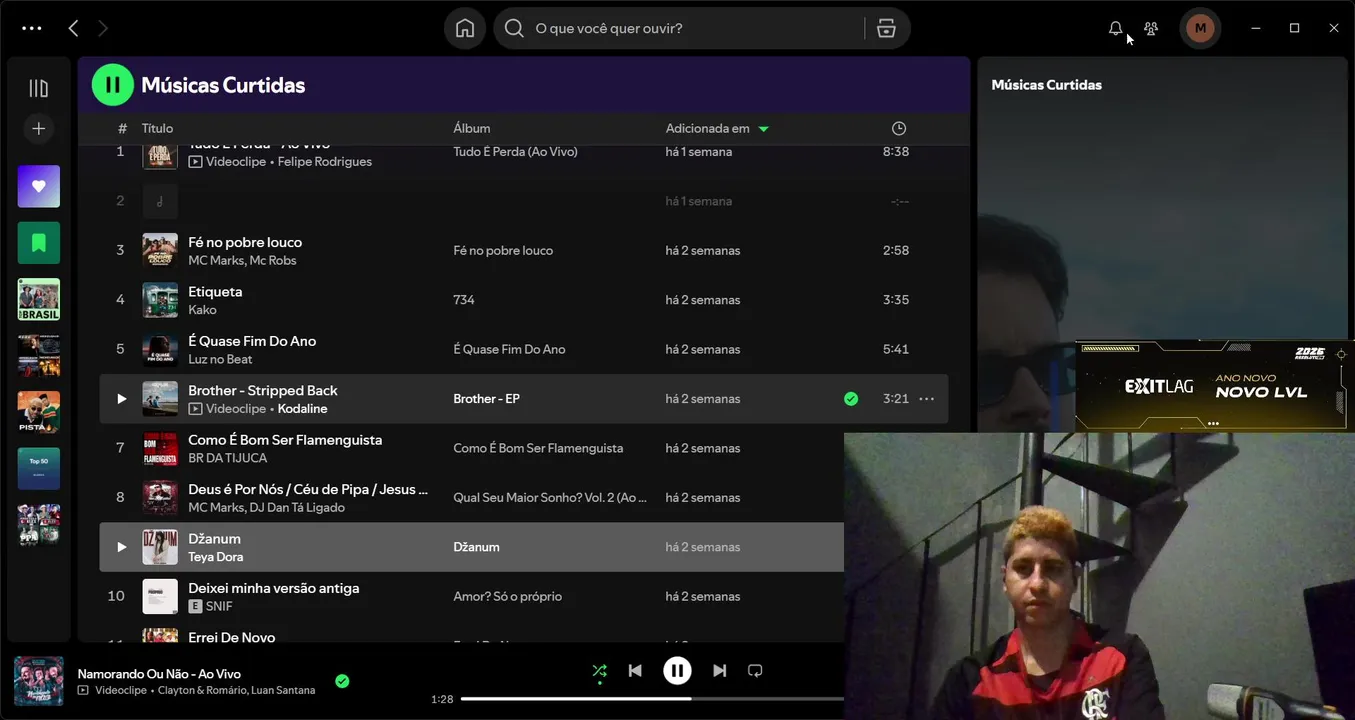This screenshot has height=720, width=1355.
Task: Go back with the left arrow
Action: (x=73, y=28)
